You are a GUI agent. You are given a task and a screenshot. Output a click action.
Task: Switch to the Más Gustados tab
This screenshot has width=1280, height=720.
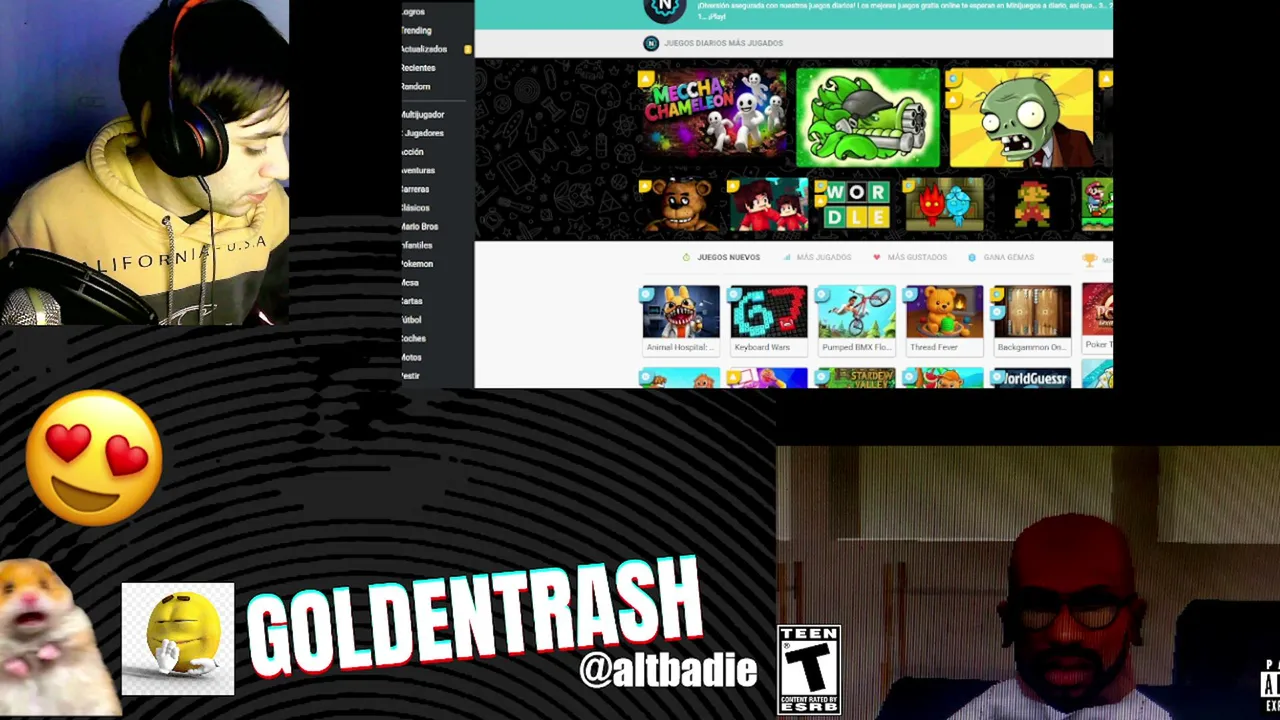(x=917, y=257)
